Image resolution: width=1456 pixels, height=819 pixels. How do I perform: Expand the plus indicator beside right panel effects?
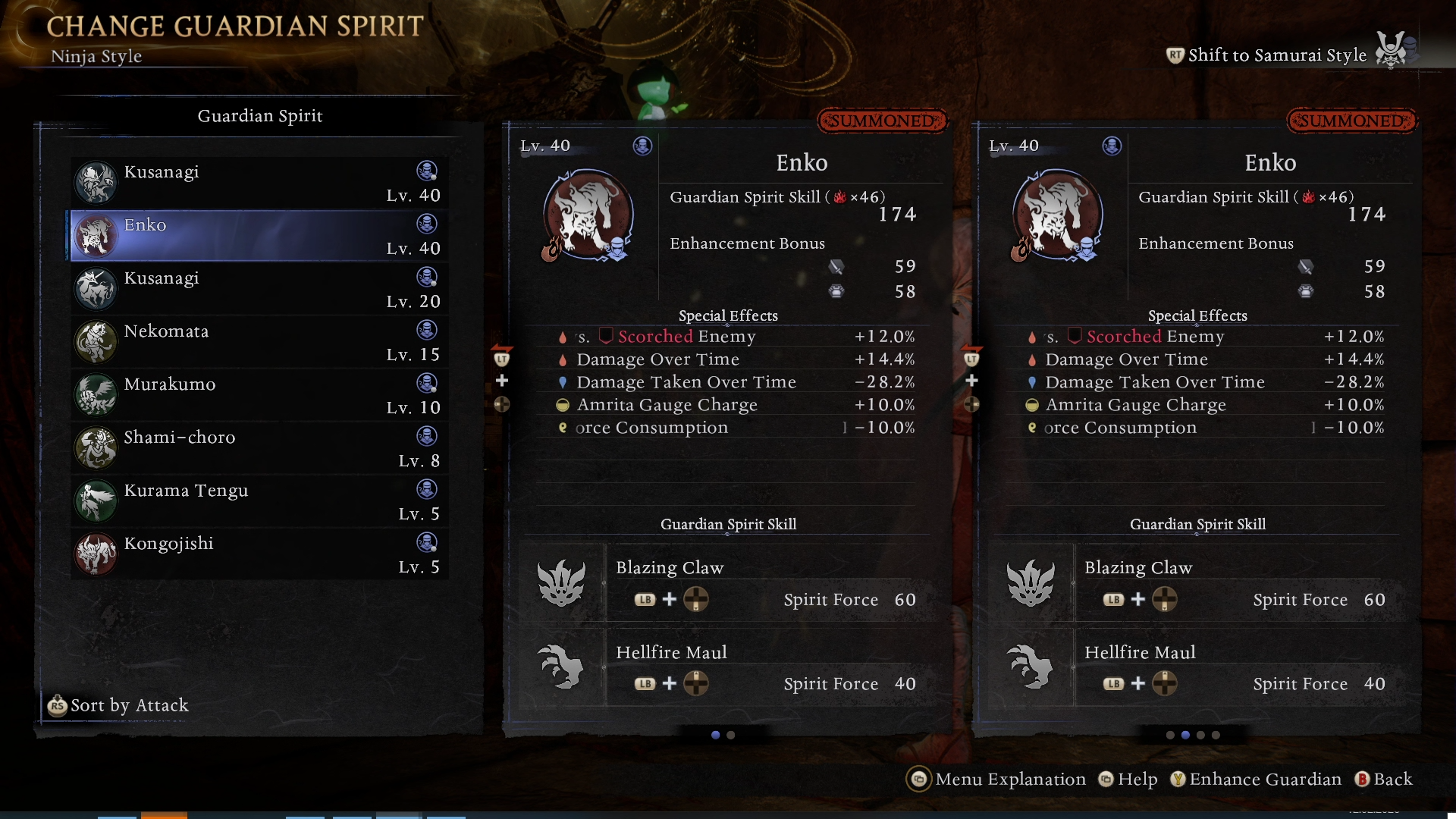(x=971, y=381)
